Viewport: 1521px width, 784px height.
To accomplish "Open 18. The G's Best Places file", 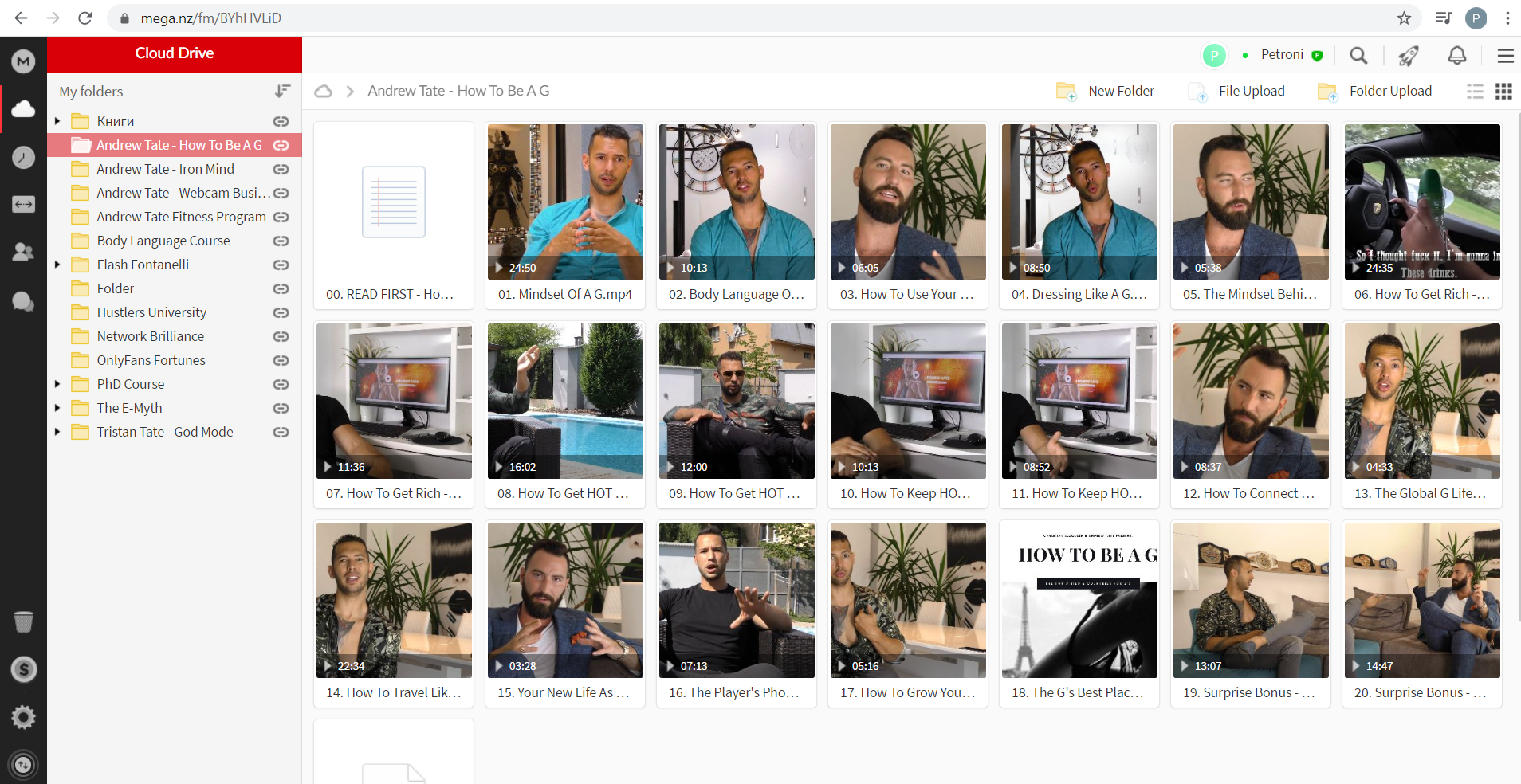I will pos(1079,613).
